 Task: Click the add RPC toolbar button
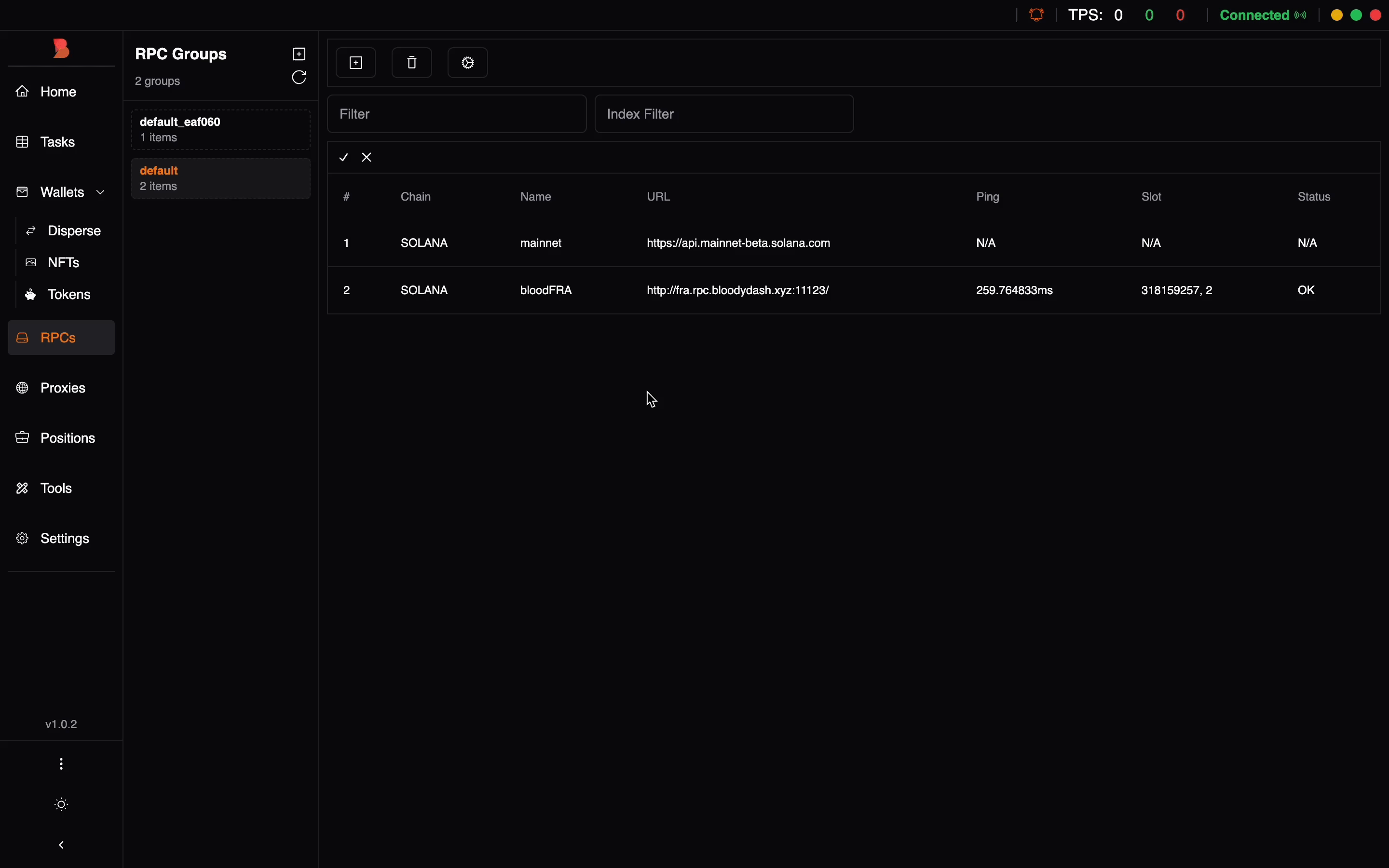click(x=356, y=63)
